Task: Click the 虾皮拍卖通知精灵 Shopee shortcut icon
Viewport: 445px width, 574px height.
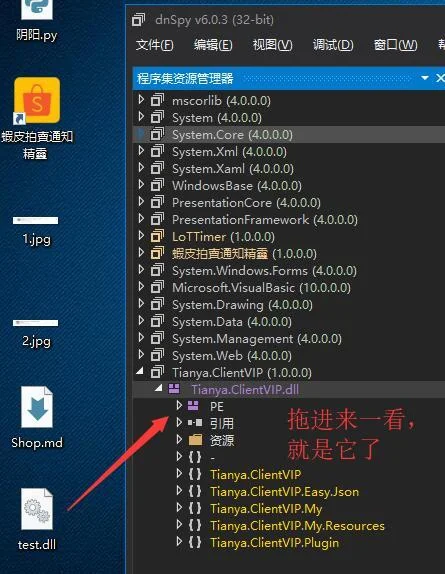Action: 37,100
